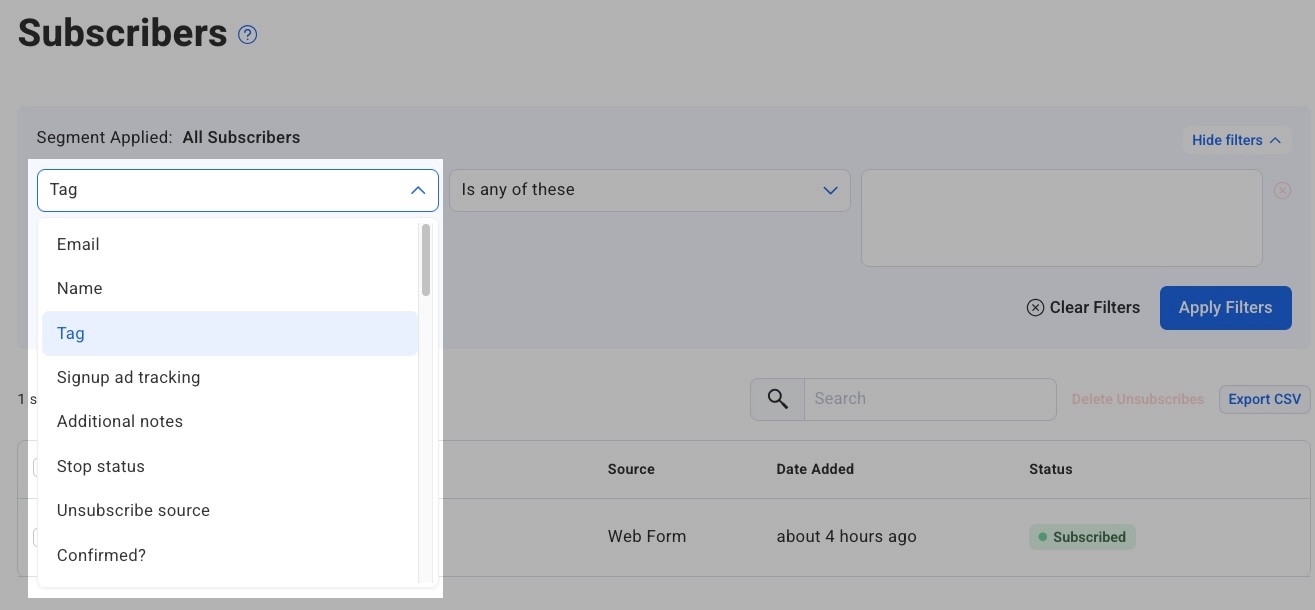This screenshot has width=1315, height=610.
Task: Export subscribers with the Export CSV button
Action: [x=1263, y=398]
